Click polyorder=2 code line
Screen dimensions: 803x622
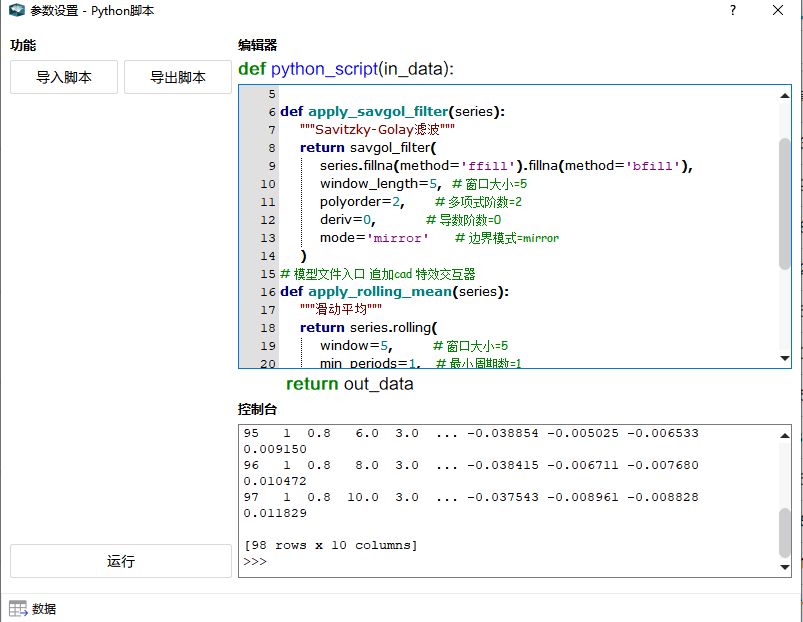421,202
